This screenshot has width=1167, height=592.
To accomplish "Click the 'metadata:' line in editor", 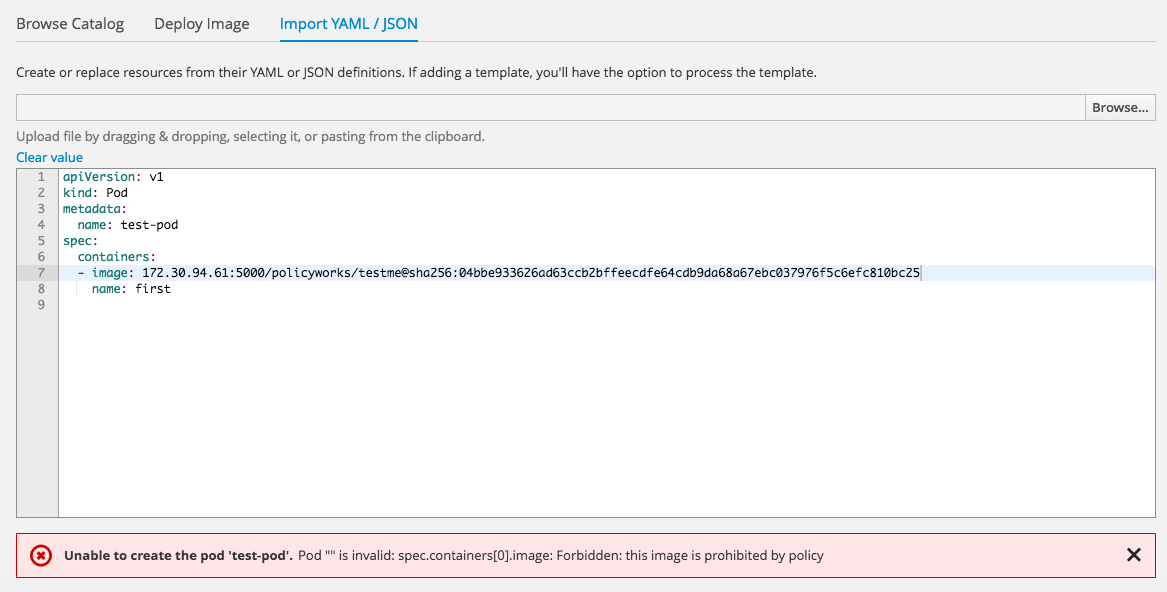I will click(95, 209).
